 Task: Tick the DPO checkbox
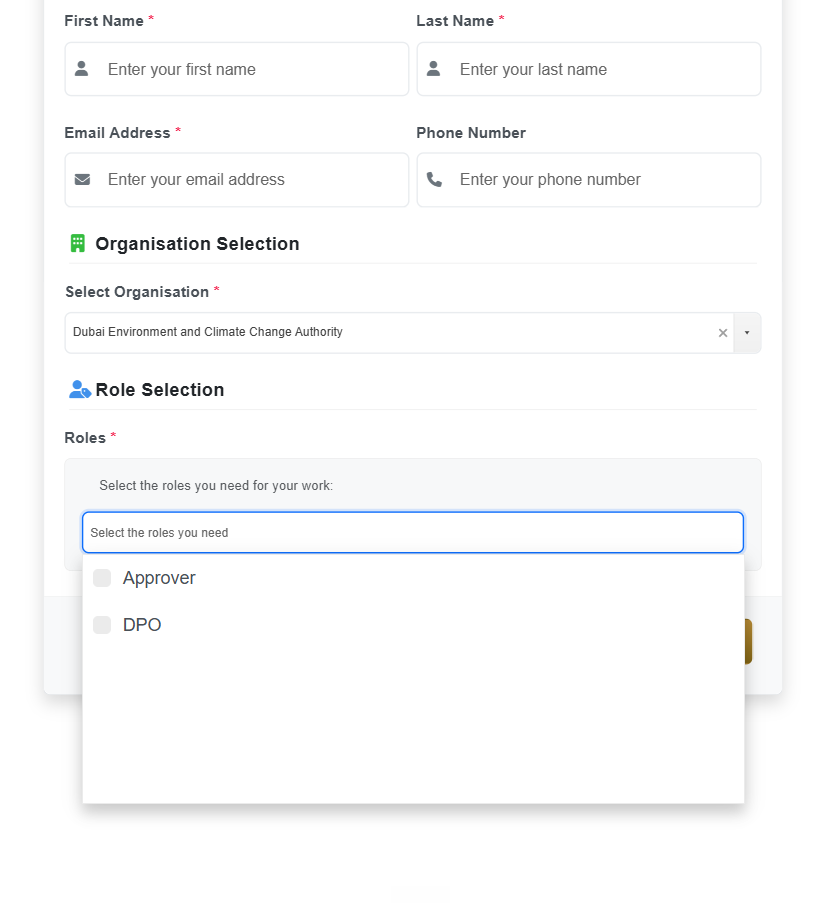[102, 625]
